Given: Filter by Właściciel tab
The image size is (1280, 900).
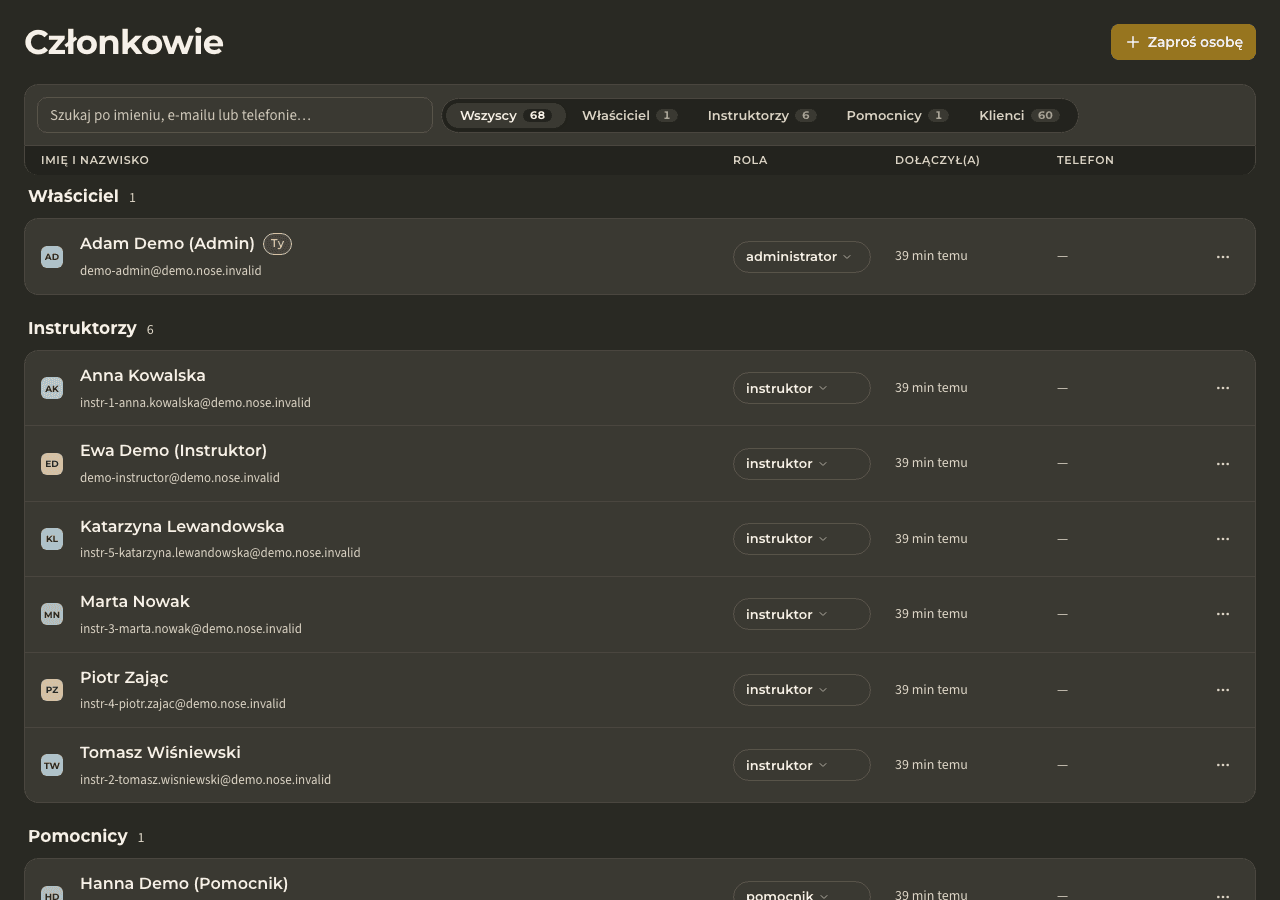Looking at the screenshot, I should click(x=629, y=115).
